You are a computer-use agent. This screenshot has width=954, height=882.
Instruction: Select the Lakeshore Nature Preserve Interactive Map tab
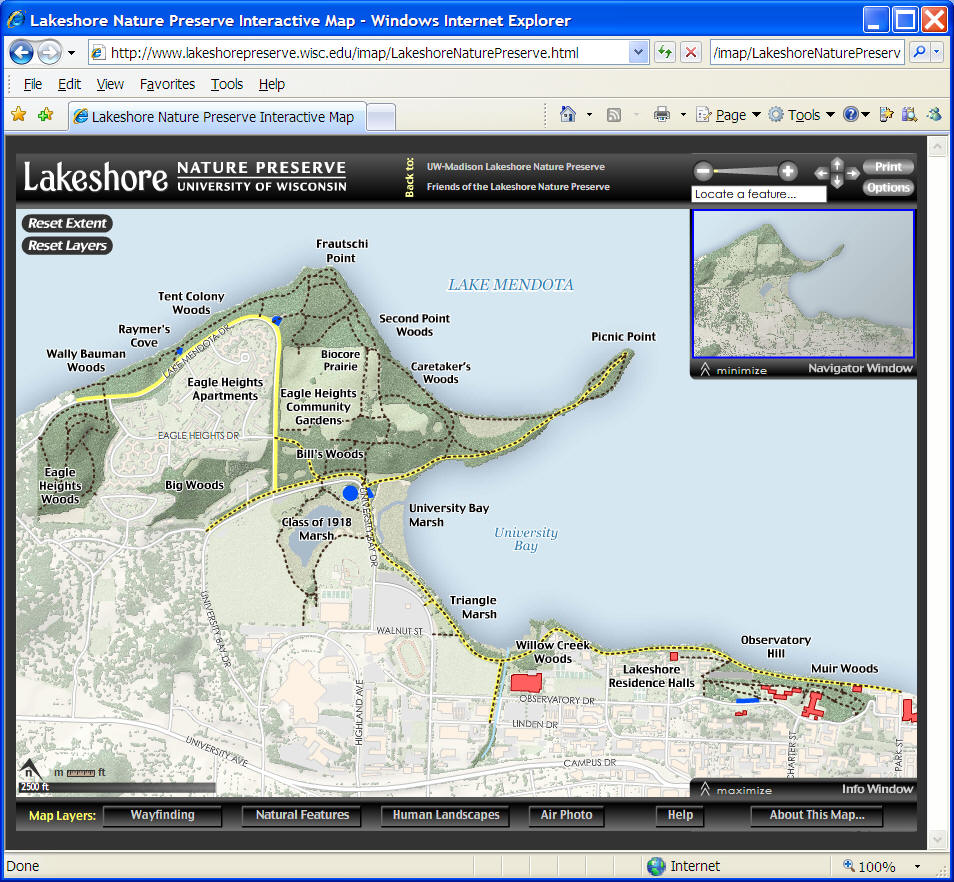click(x=217, y=116)
